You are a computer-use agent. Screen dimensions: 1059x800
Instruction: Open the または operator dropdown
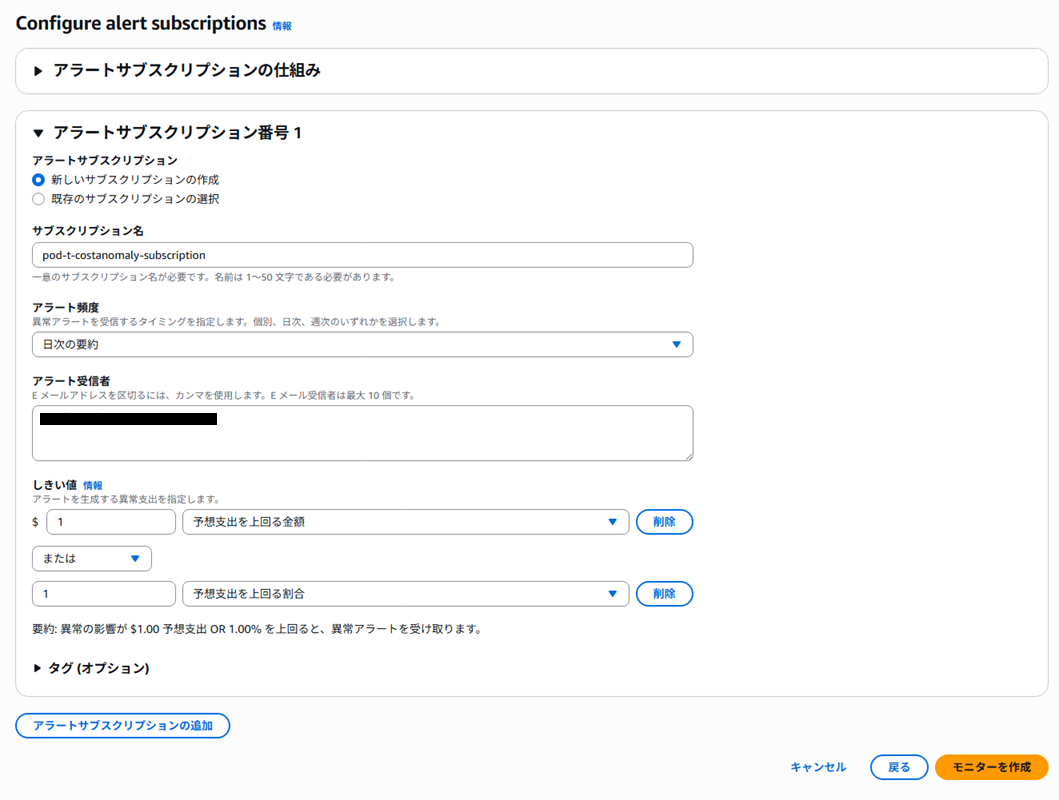pos(92,558)
